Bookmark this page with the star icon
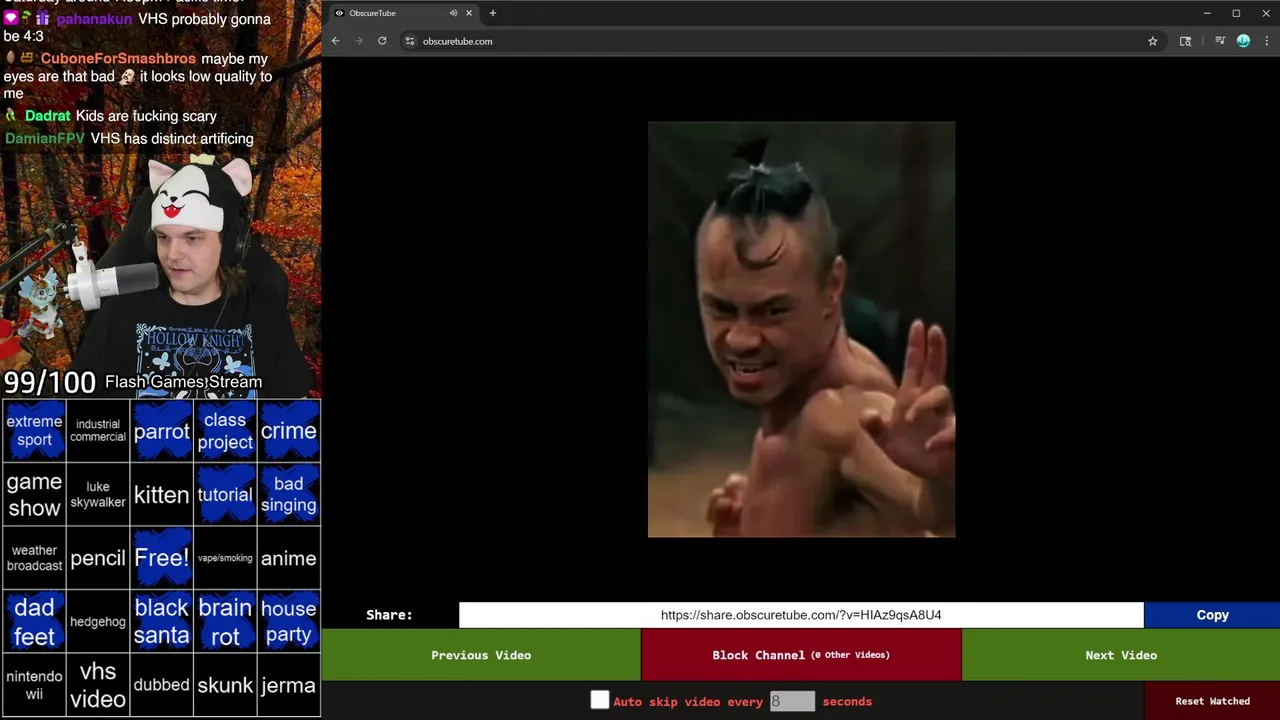This screenshot has width=1280, height=720. click(1152, 41)
